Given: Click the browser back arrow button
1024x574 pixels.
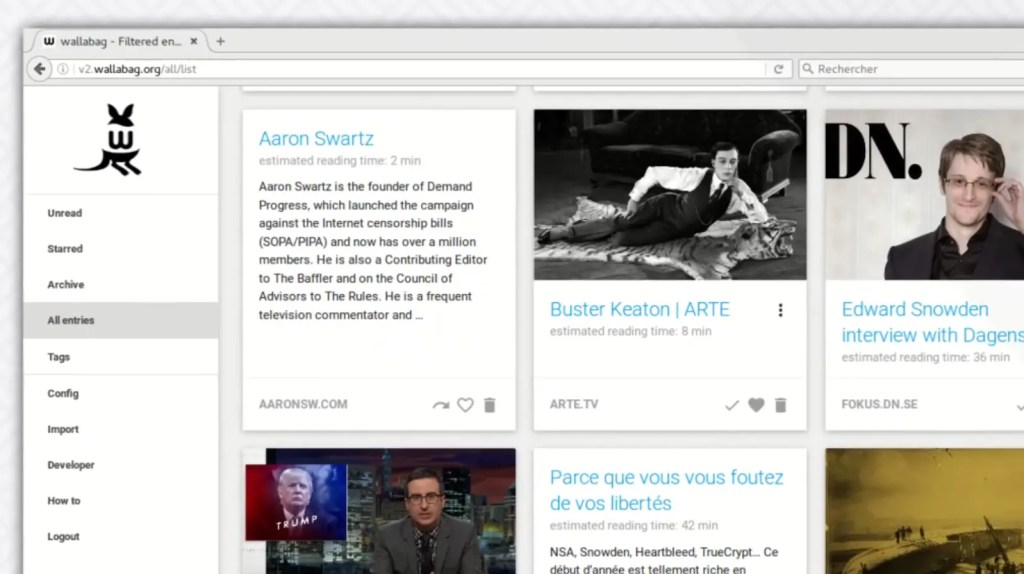Looking at the screenshot, I should pyautogui.click(x=39, y=69).
